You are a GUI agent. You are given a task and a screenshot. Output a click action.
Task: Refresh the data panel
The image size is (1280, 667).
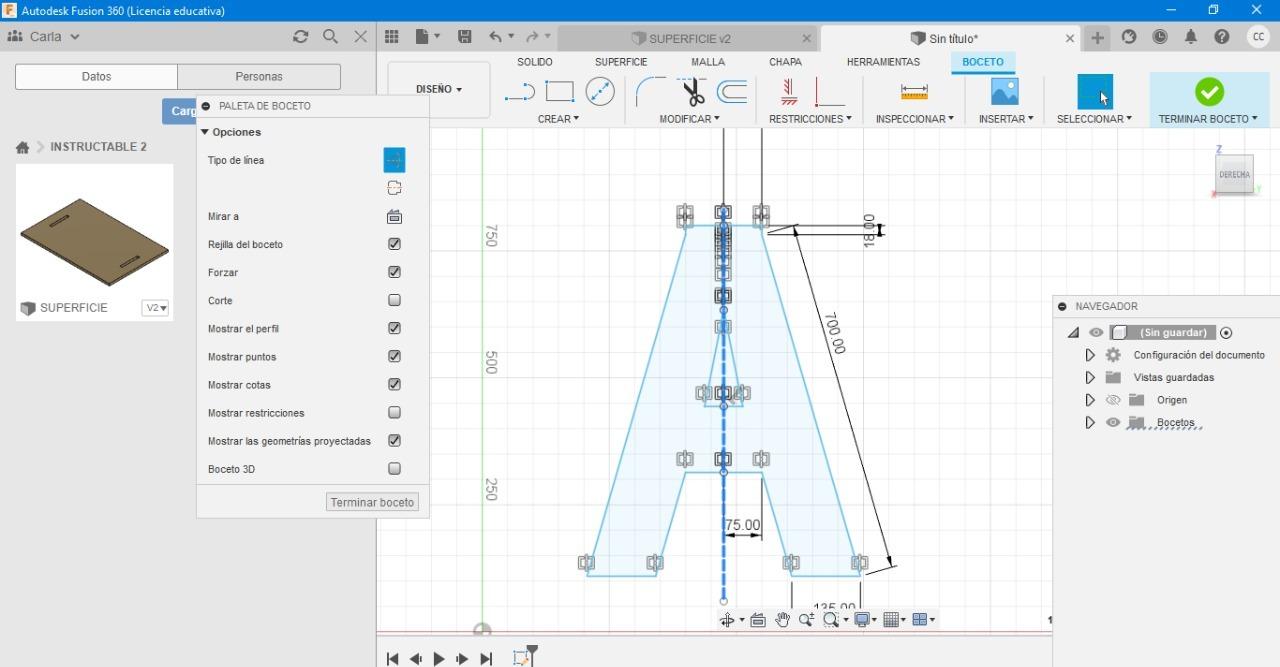pyautogui.click(x=300, y=36)
